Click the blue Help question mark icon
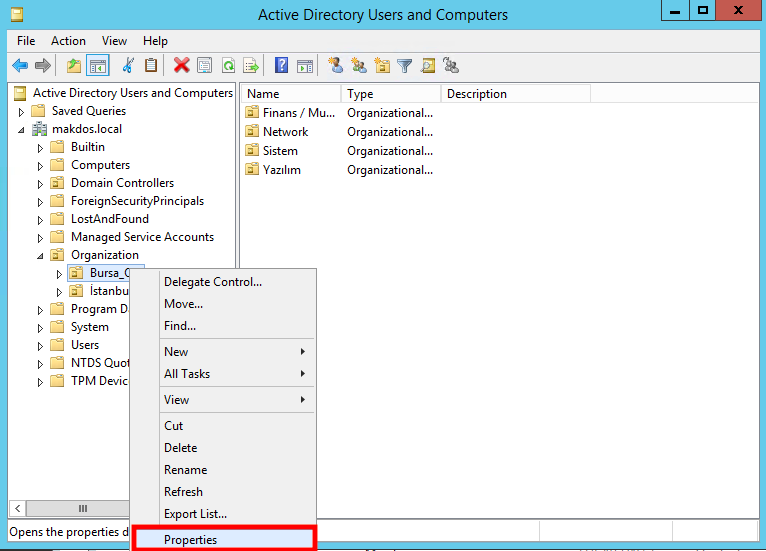Image resolution: width=766 pixels, height=551 pixels. [281, 65]
